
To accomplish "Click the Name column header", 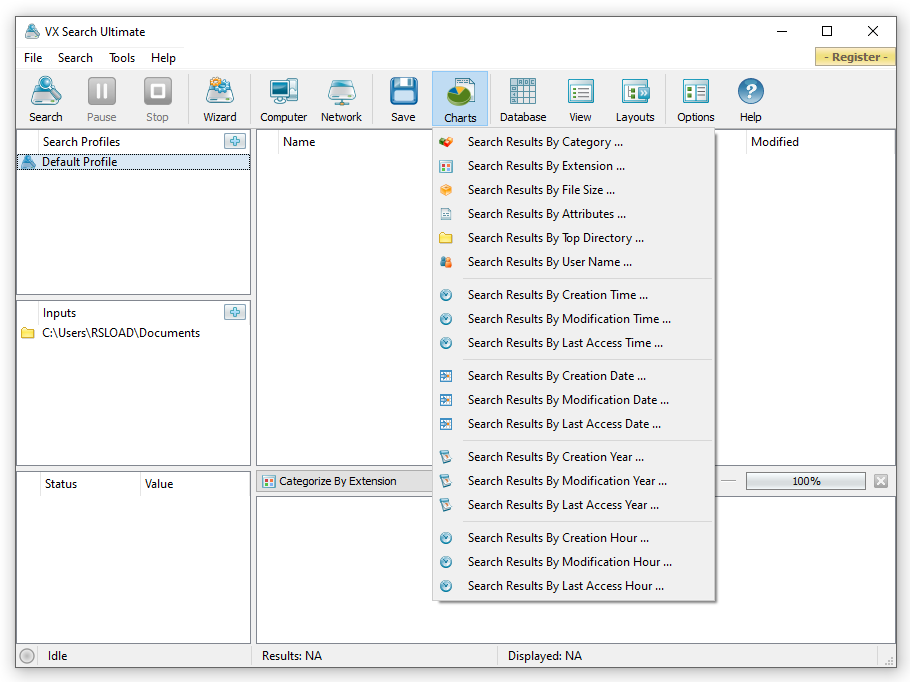I will (299, 142).
